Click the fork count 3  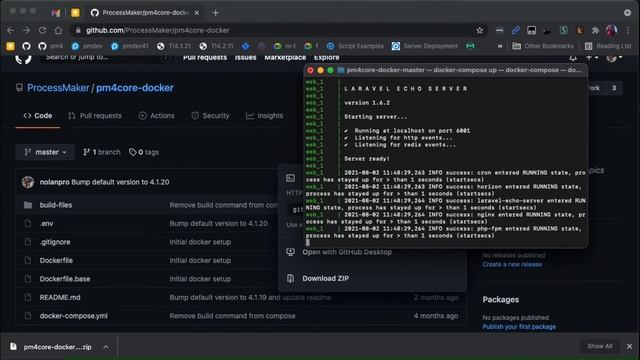[614, 88]
